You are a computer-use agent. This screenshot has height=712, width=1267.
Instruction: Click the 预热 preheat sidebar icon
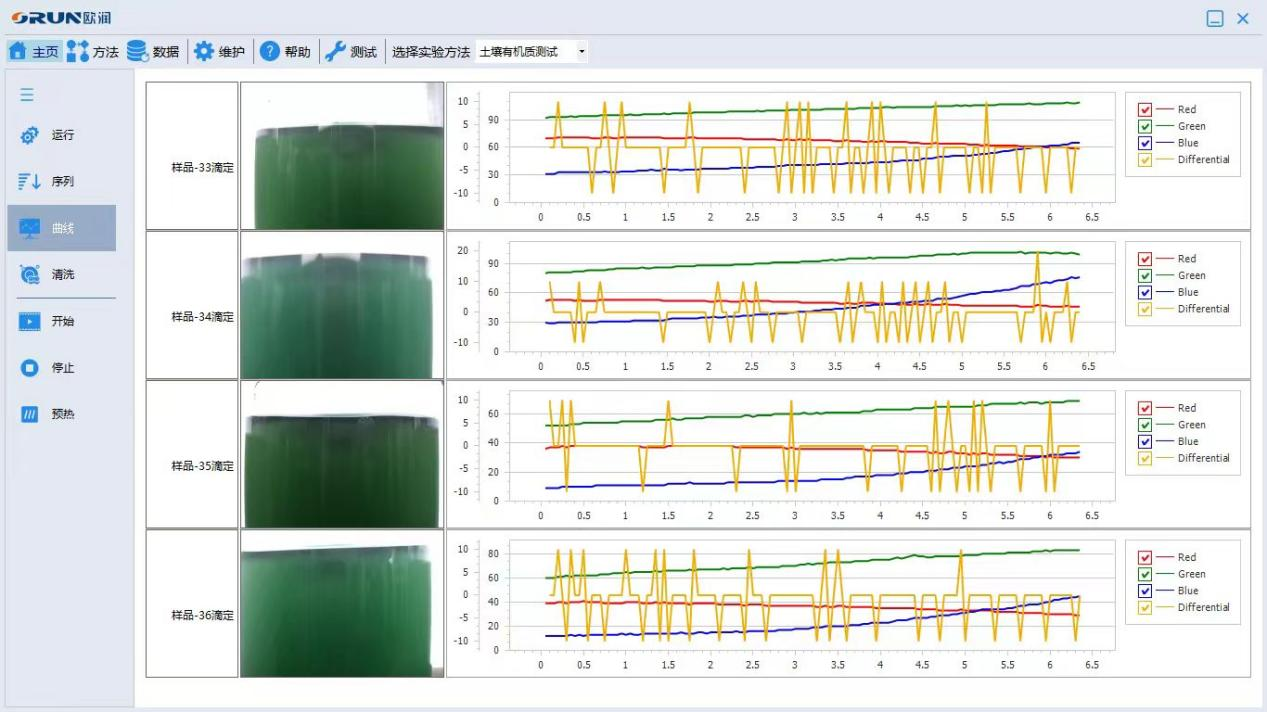coord(30,414)
